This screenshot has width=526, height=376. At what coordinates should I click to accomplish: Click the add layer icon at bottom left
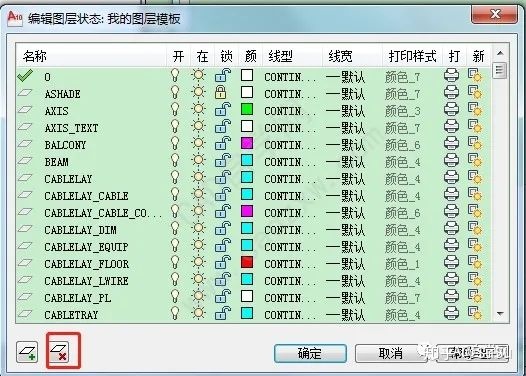coord(27,352)
